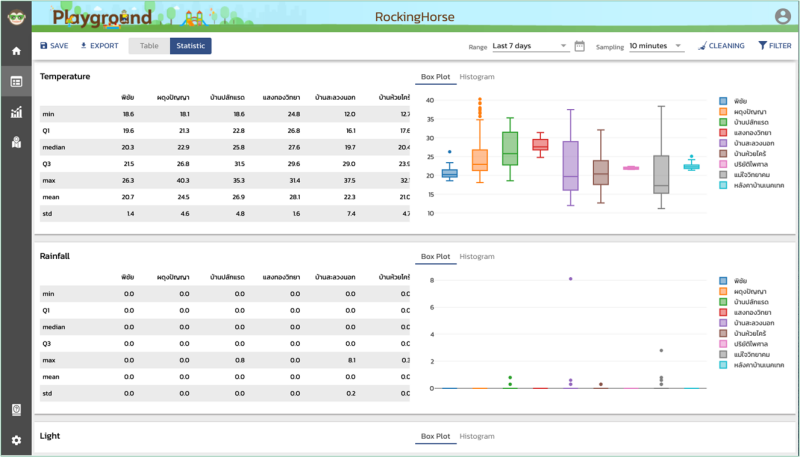Switch Rainfall chart to Histogram tab
Screen dimensions: 800x457
(x=478, y=257)
